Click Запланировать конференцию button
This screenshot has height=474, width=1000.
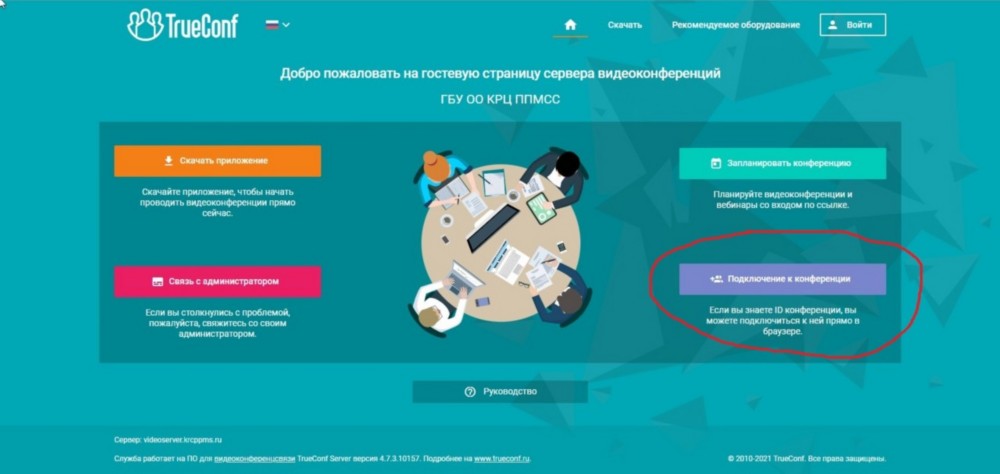pos(782,163)
